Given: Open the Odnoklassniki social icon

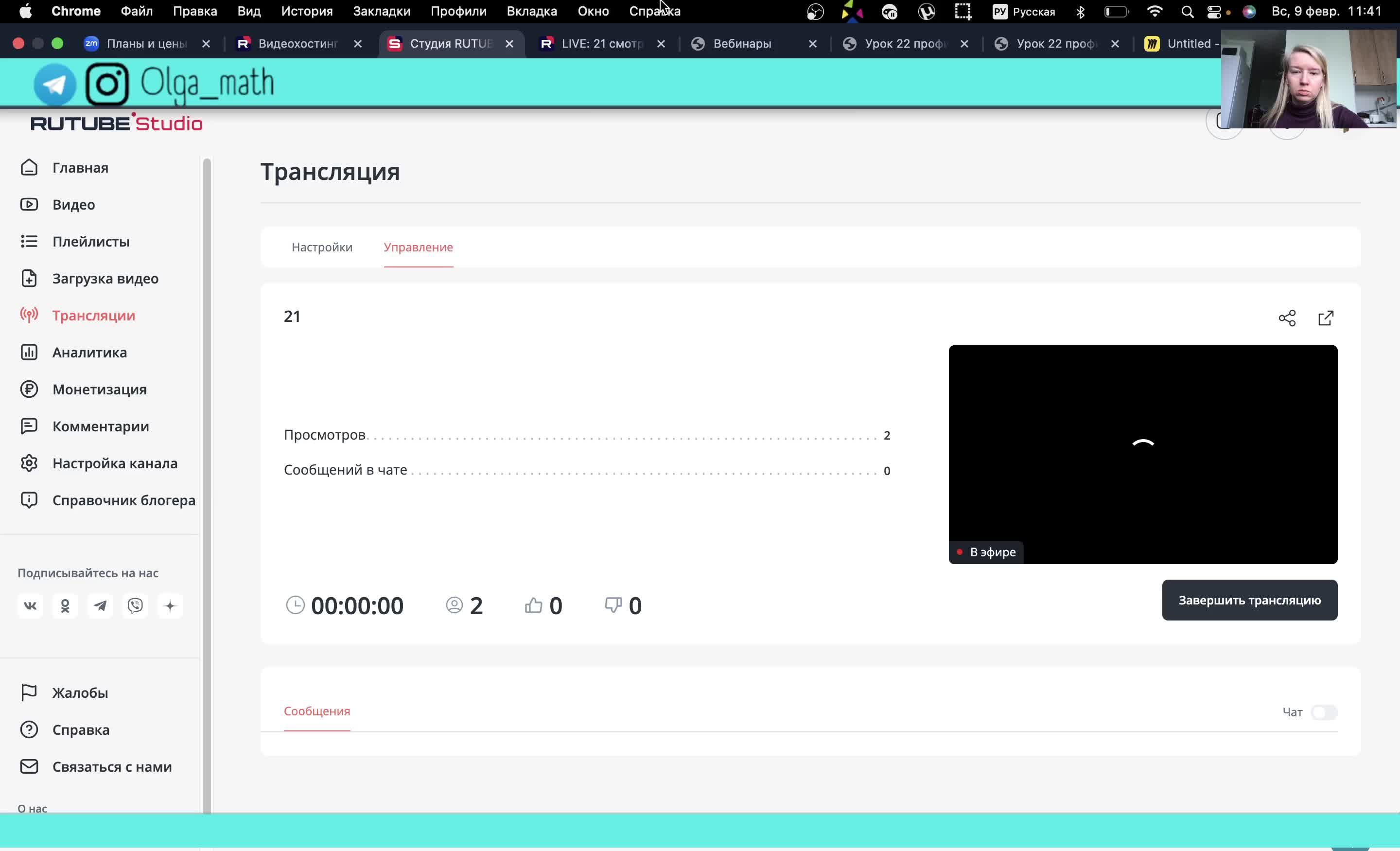Looking at the screenshot, I should [x=65, y=606].
